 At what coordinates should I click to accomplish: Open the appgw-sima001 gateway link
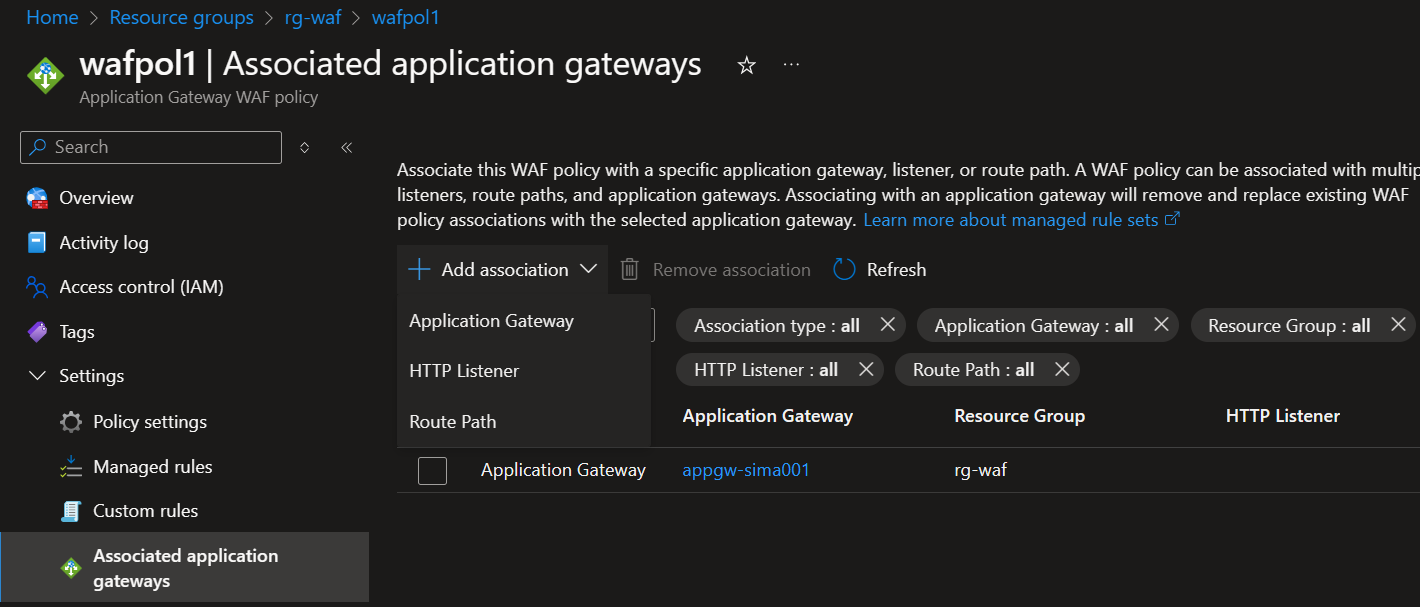coord(746,470)
